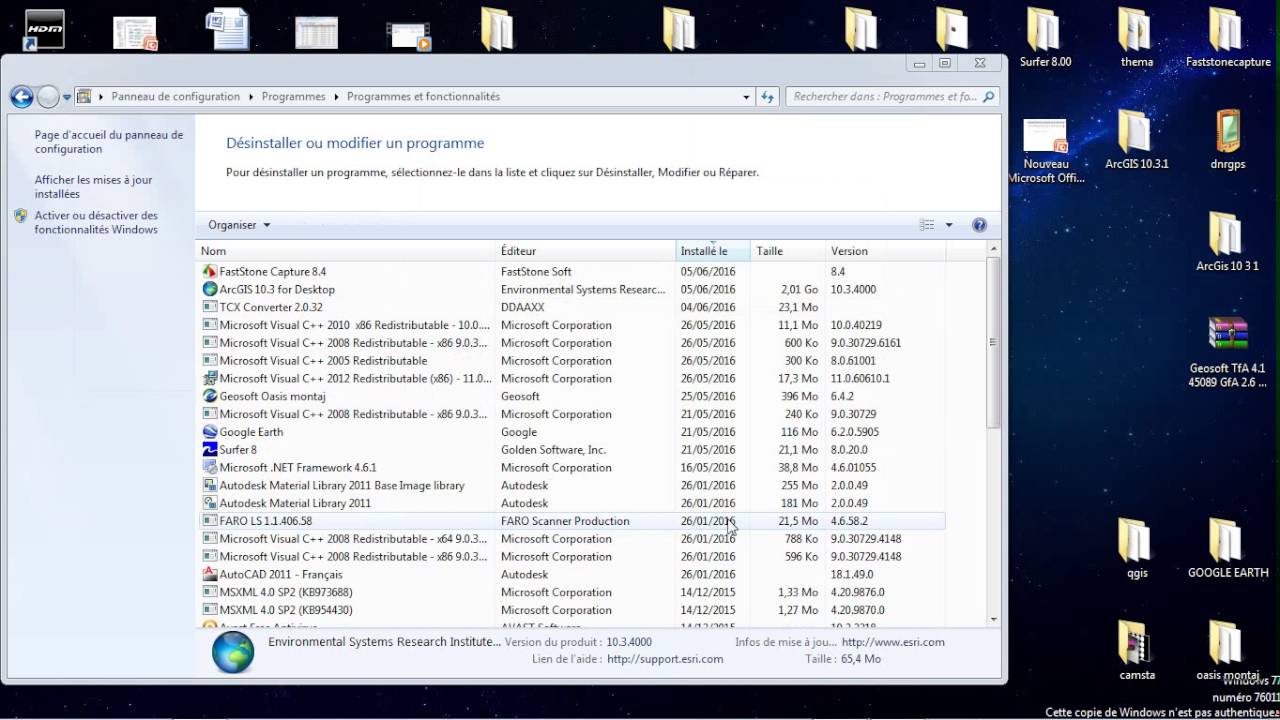Open Afficher les mises à jour installées
This screenshot has width=1280, height=720.
click(x=94, y=187)
